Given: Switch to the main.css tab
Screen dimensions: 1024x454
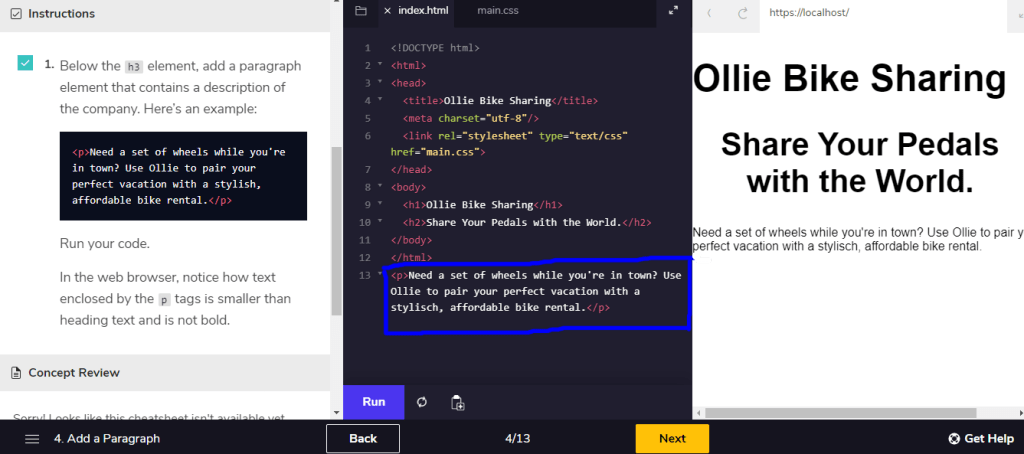Looking at the screenshot, I should click(x=497, y=11).
